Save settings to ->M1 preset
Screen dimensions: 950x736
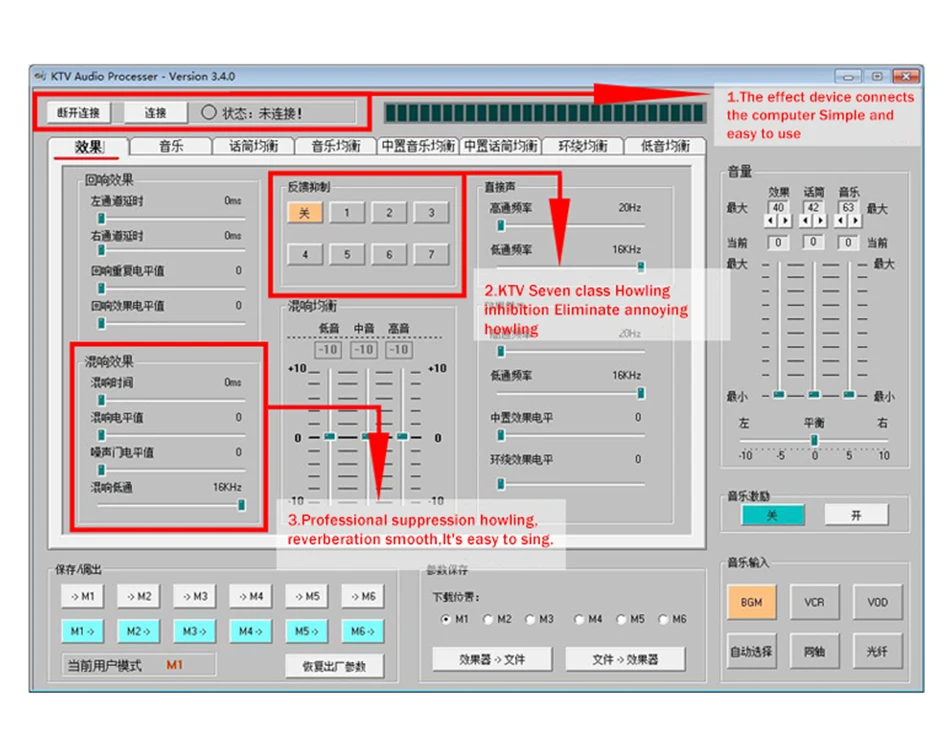click(82, 596)
